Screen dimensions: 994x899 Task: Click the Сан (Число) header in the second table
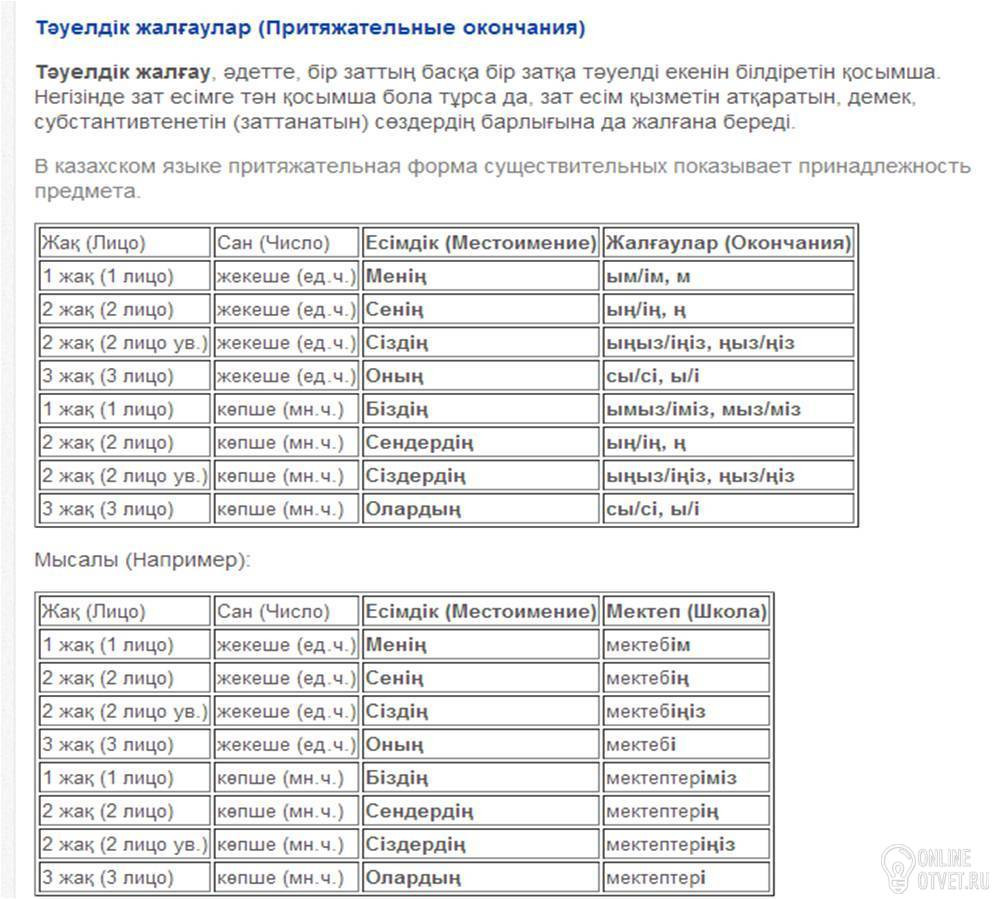pos(287,611)
